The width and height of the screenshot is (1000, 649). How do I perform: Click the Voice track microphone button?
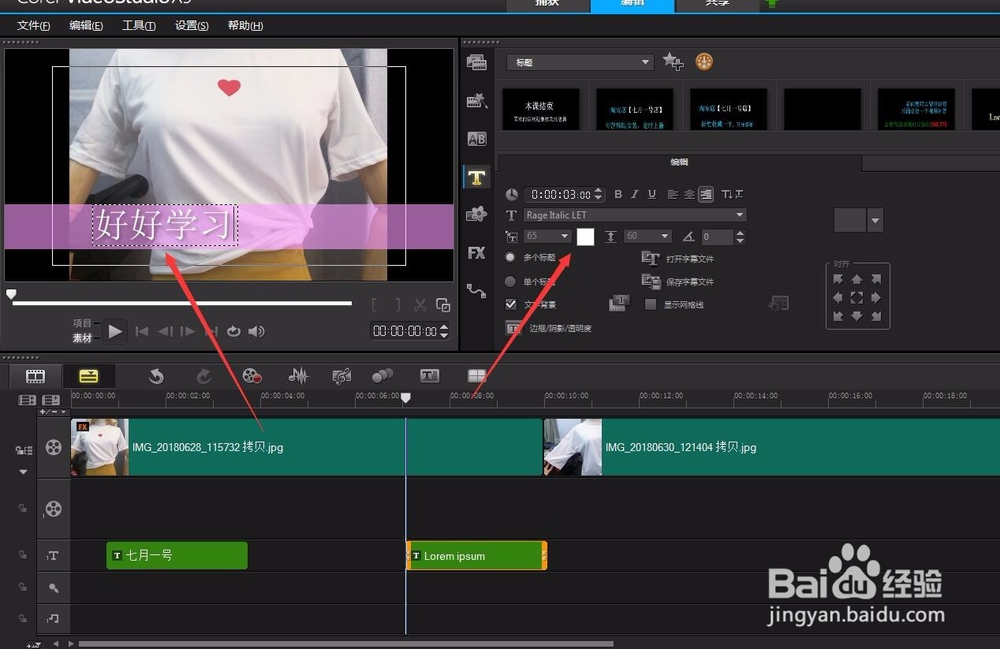pyautogui.click(x=54, y=588)
